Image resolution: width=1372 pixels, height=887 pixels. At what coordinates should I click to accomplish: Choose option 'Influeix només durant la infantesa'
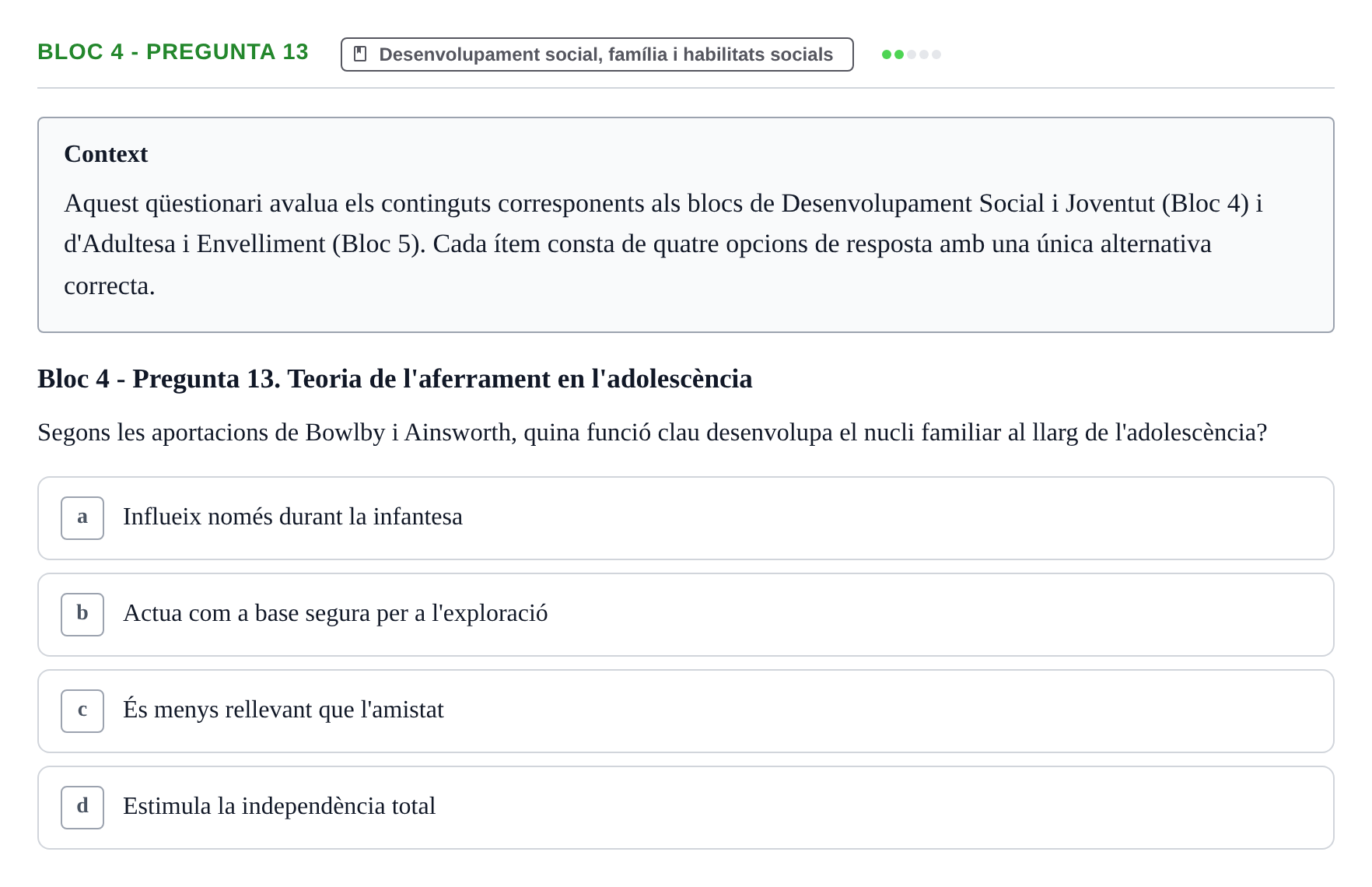(686, 518)
